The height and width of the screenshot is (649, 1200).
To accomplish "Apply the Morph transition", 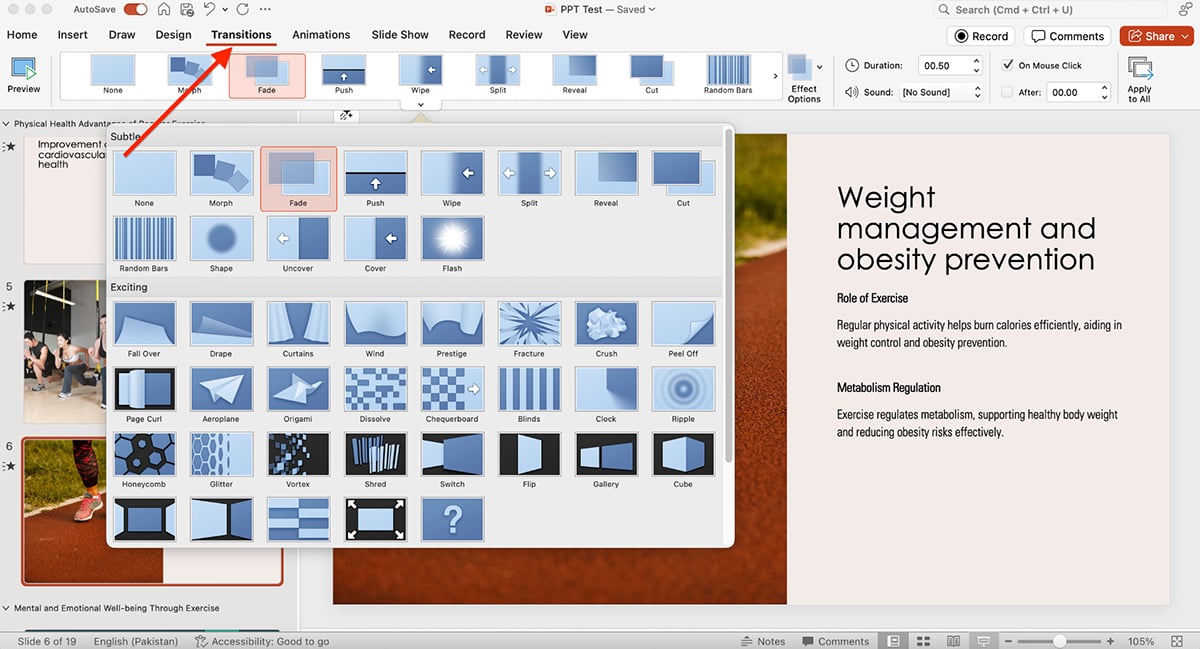I will click(221, 175).
